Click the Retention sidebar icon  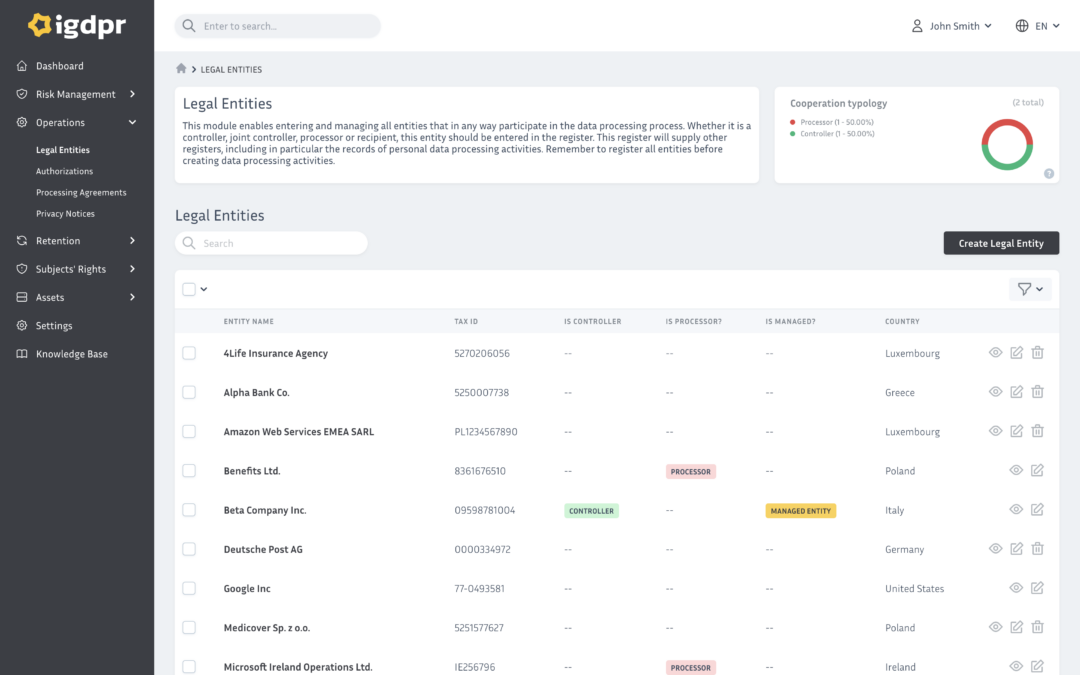click(x=22, y=241)
